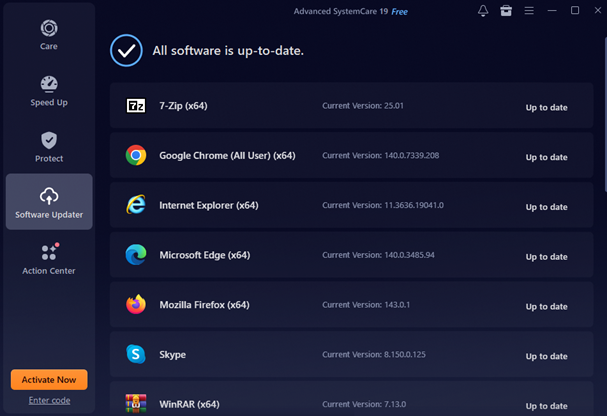Select the Internet Explorer icon
The height and width of the screenshot is (416, 607).
136,205
